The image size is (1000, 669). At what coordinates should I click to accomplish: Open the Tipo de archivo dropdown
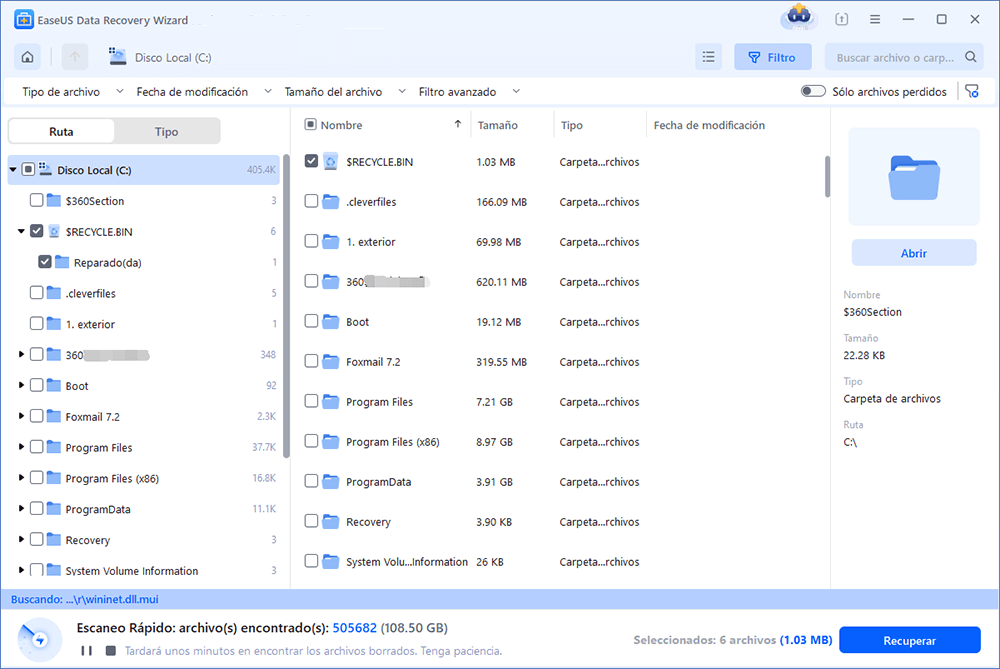pyautogui.click(x=73, y=92)
